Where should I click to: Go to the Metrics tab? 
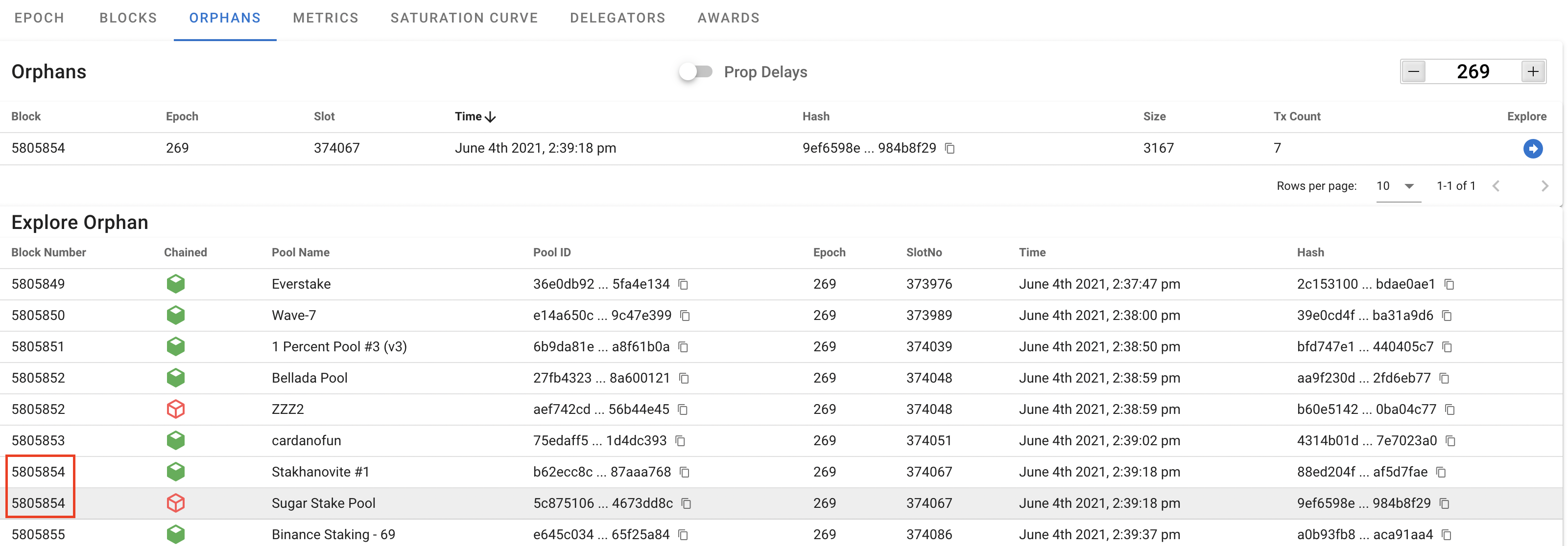(326, 18)
